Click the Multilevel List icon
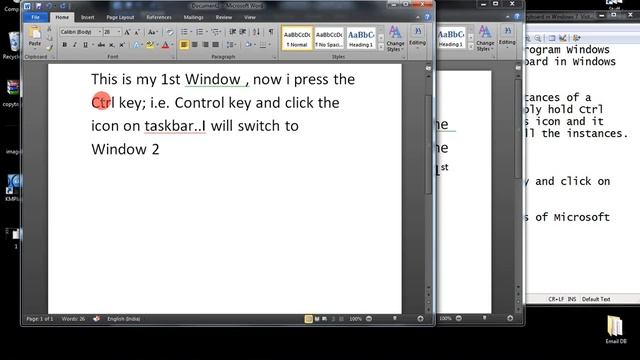The height and width of the screenshot is (360, 640). pos(215,32)
